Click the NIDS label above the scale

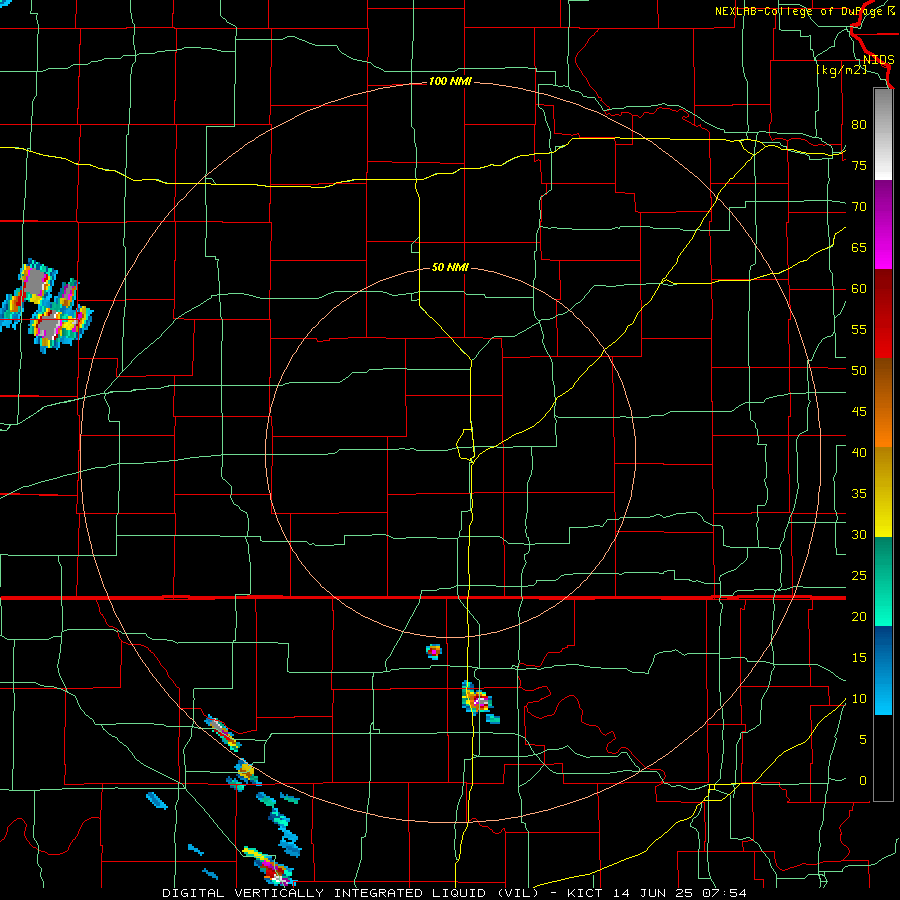coord(878,60)
